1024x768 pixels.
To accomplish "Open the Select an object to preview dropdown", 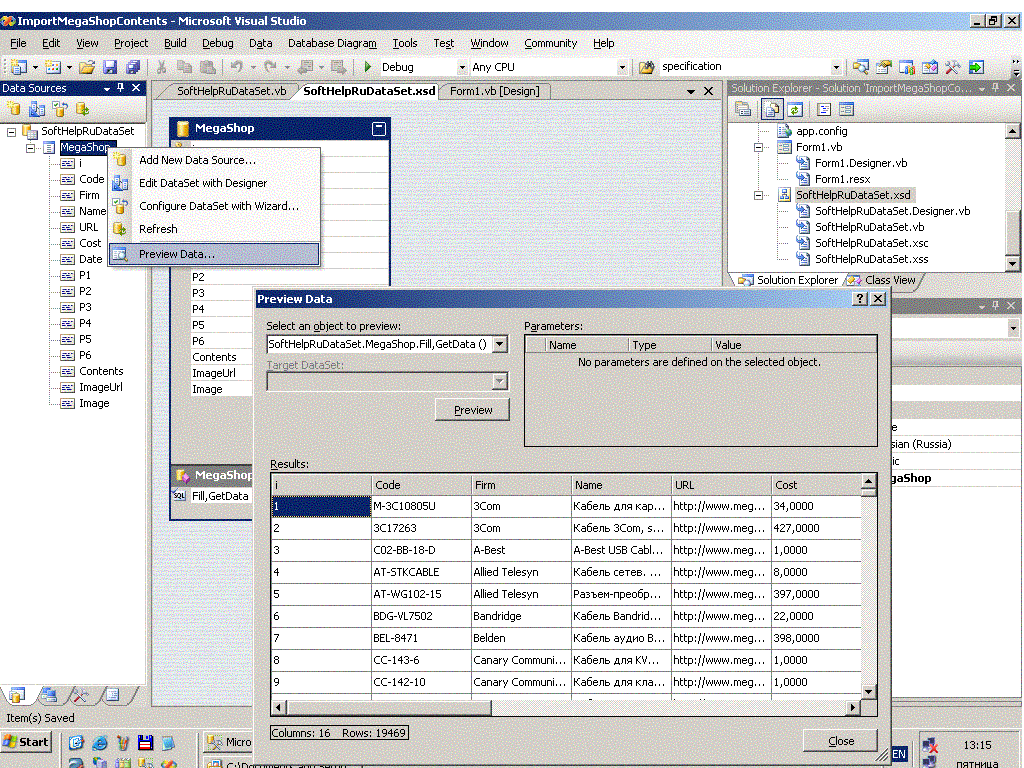I will click(x=500, y=344).
